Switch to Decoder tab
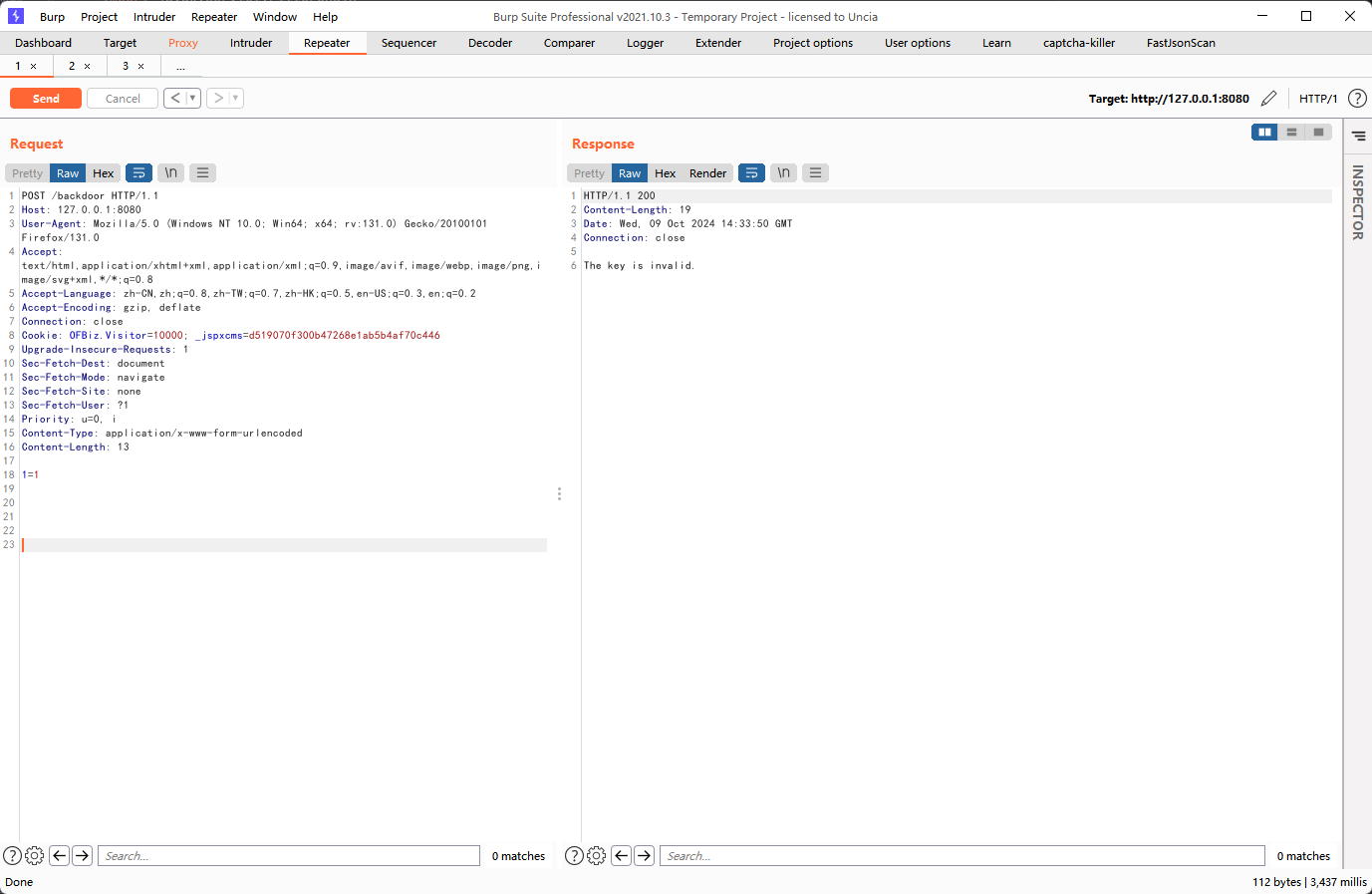This screenshot has width=1372, height=894. 490,43
